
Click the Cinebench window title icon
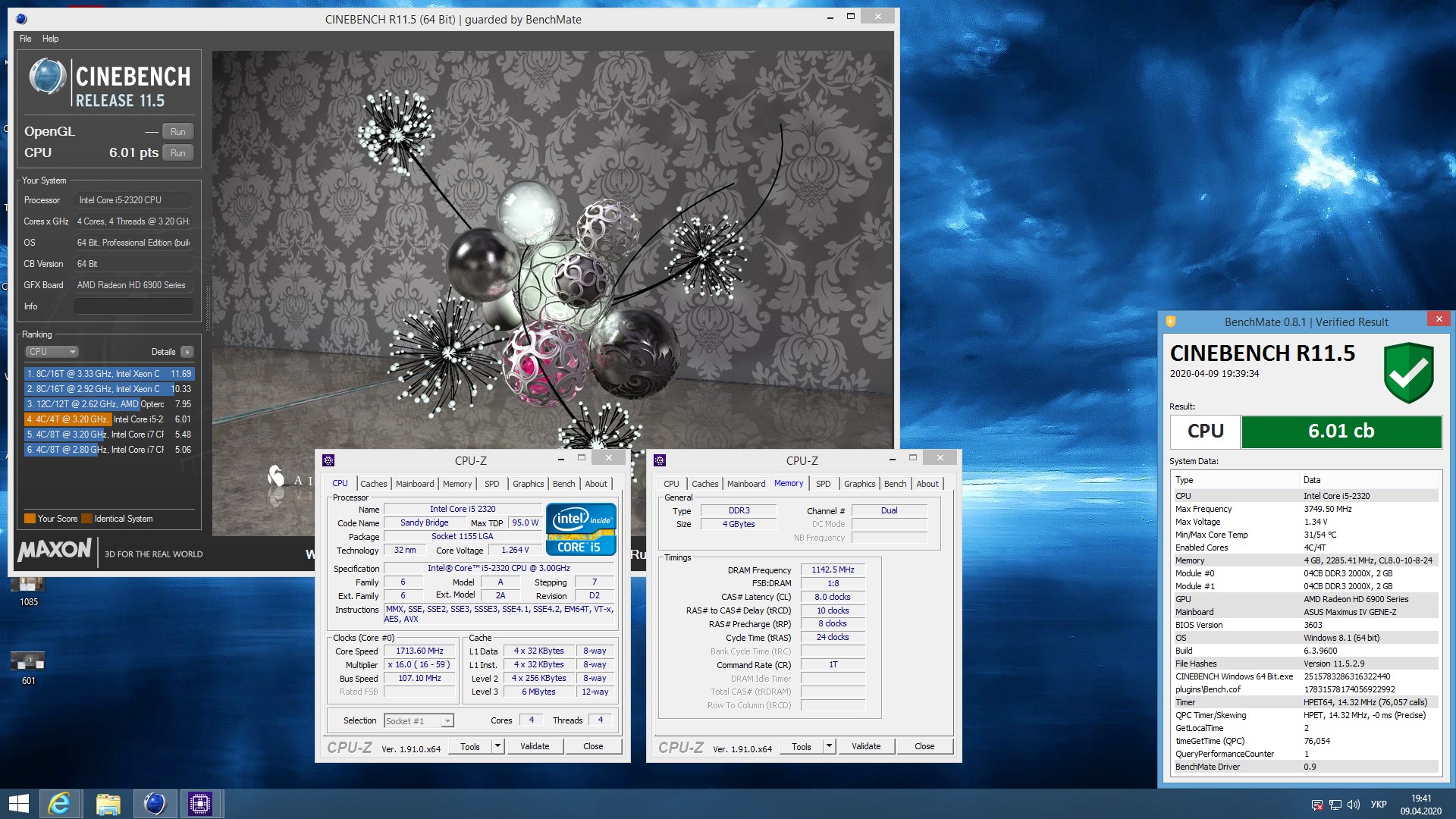coord(21,19)
